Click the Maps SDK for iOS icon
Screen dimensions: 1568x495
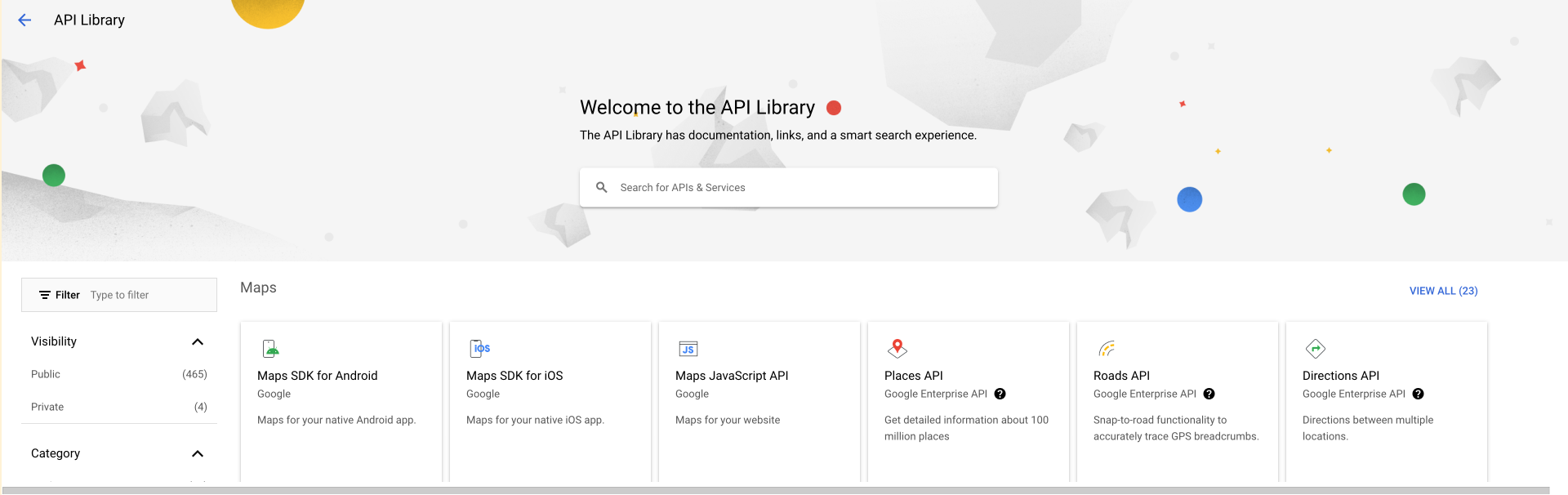pos(480,349)
